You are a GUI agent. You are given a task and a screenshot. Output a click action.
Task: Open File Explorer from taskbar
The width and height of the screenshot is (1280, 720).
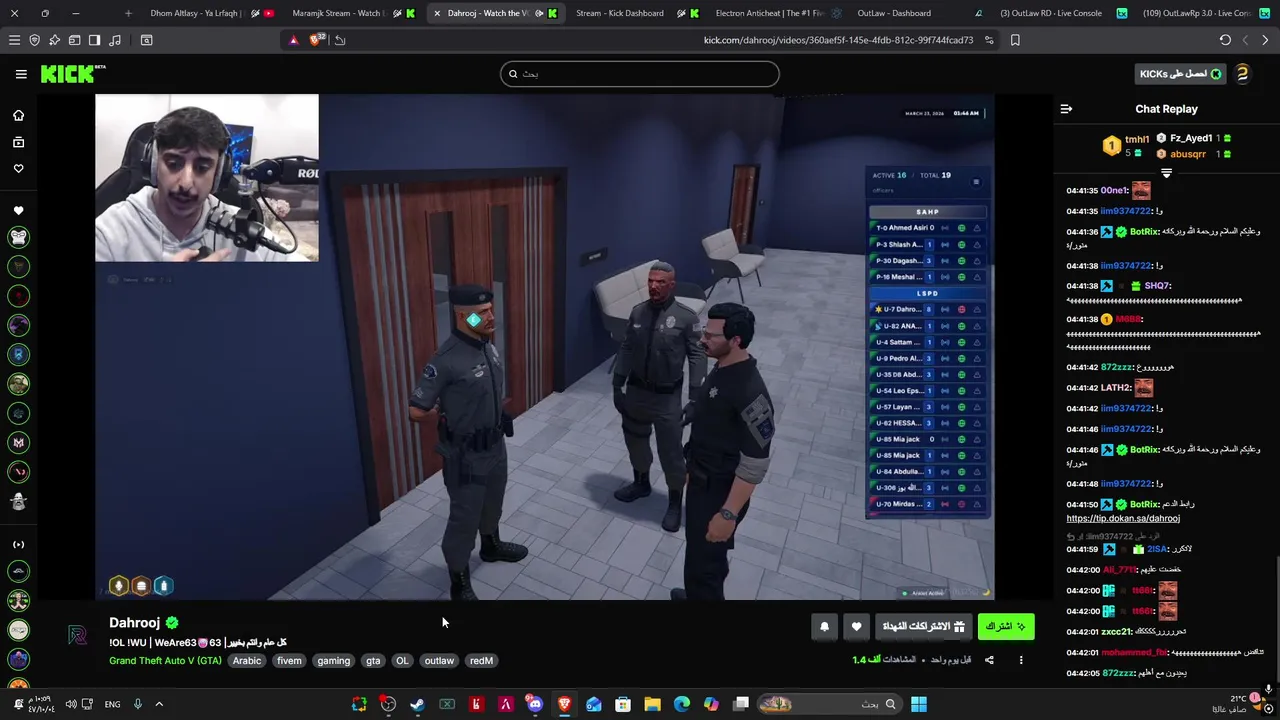click(x=652, y=704)
